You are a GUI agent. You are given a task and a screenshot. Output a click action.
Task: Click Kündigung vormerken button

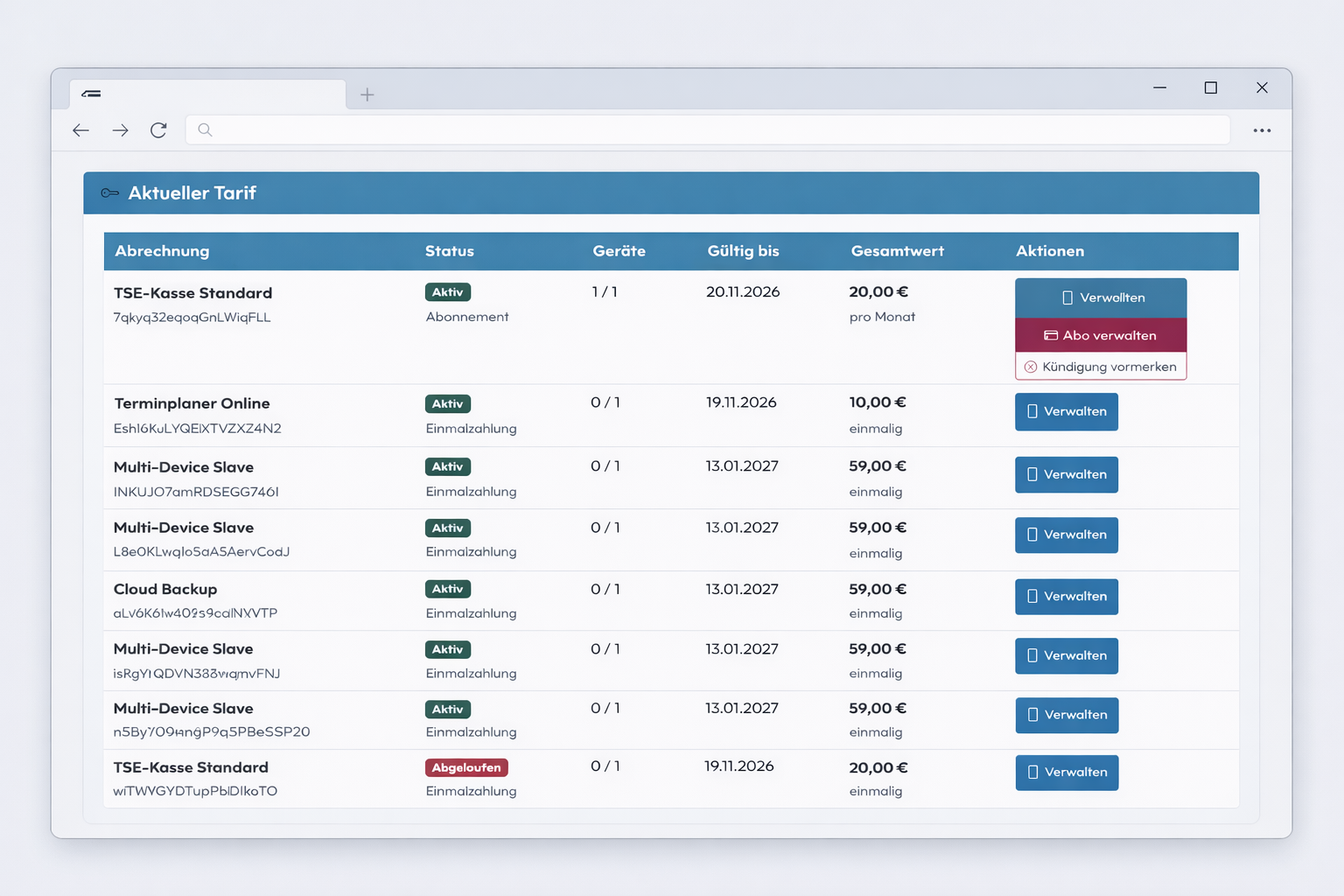[x=1101, y=367]
